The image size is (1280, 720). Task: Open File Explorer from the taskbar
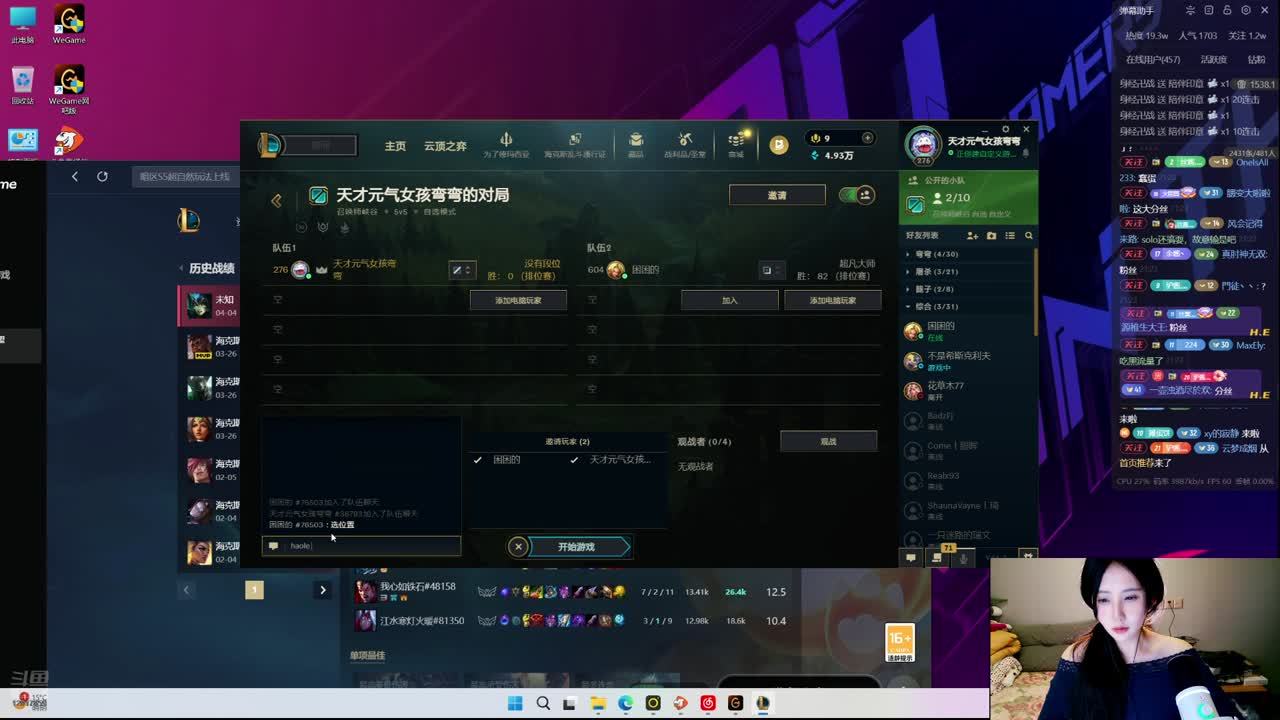click(x=598, y=703)
